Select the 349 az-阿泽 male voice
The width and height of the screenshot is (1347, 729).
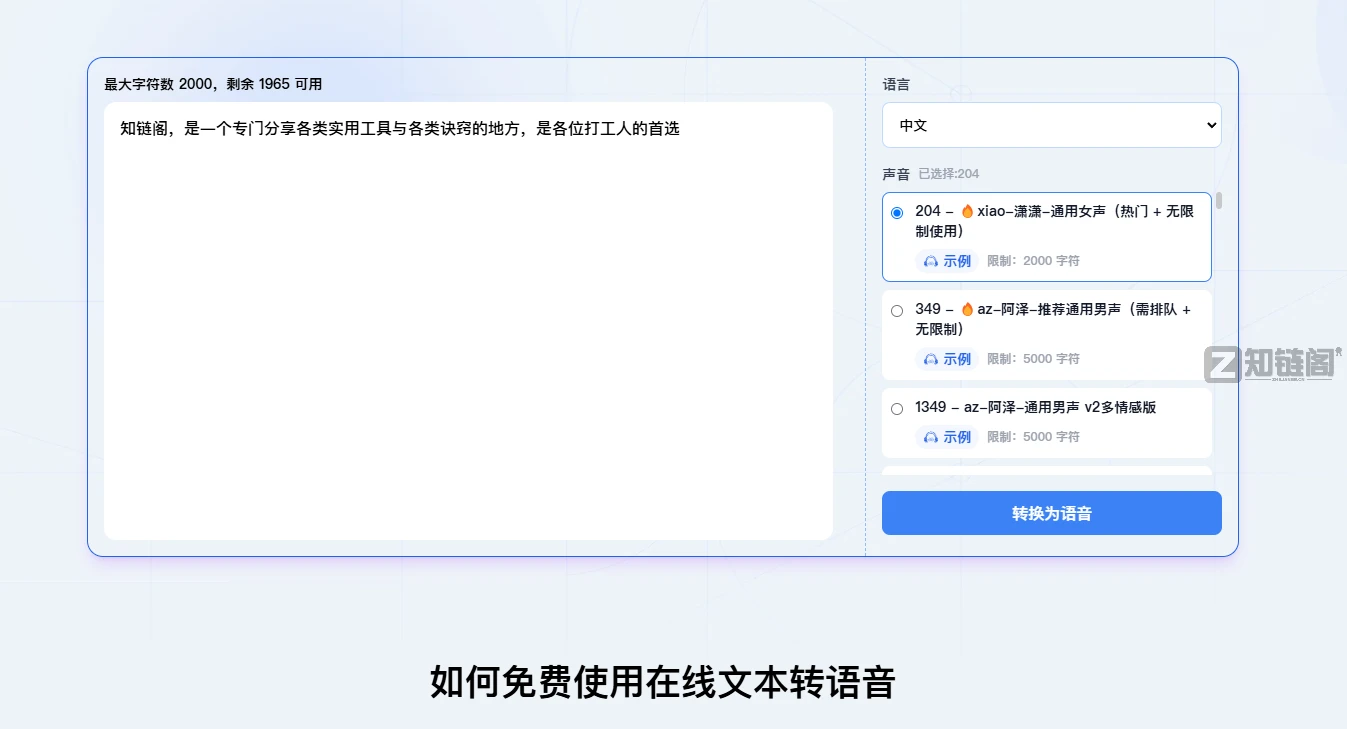point(897,310)
